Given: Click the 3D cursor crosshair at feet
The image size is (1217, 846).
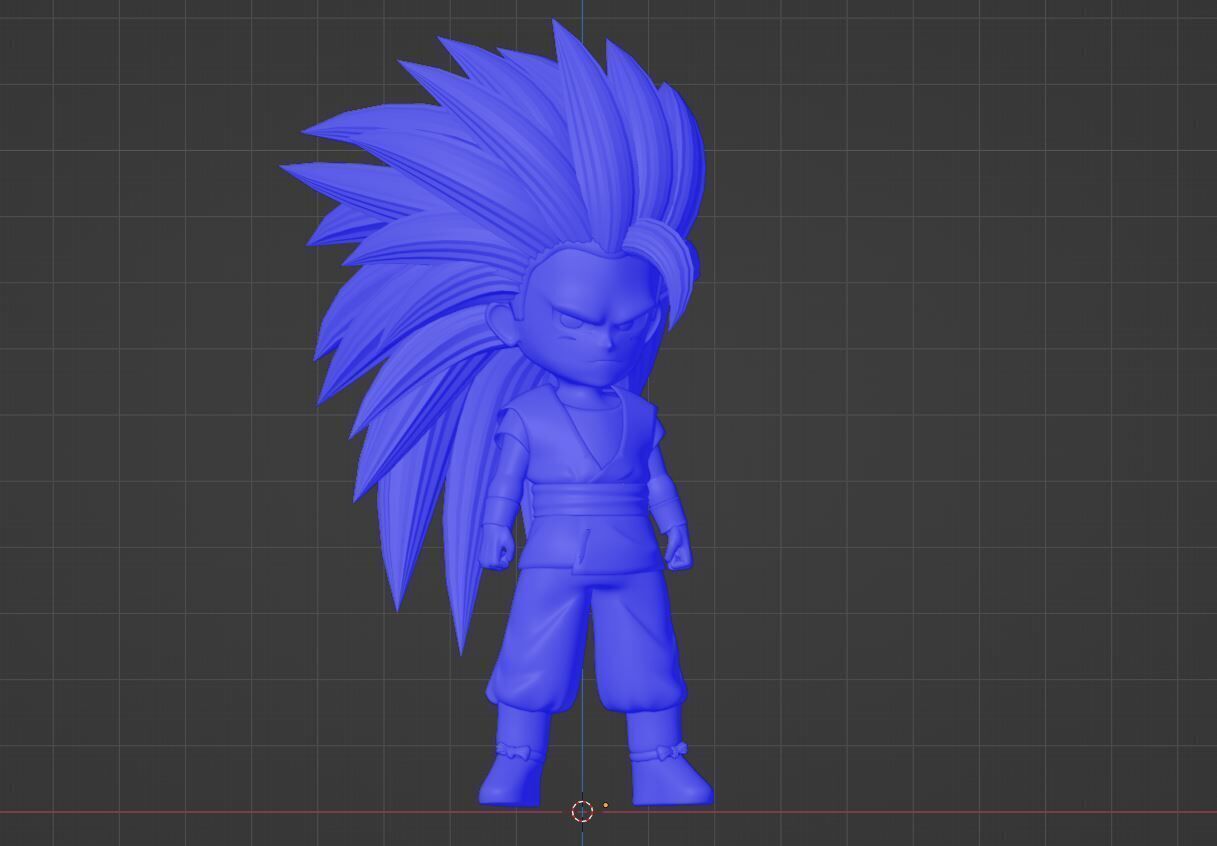Looking at the screenshot, I should tap(583, 811).
